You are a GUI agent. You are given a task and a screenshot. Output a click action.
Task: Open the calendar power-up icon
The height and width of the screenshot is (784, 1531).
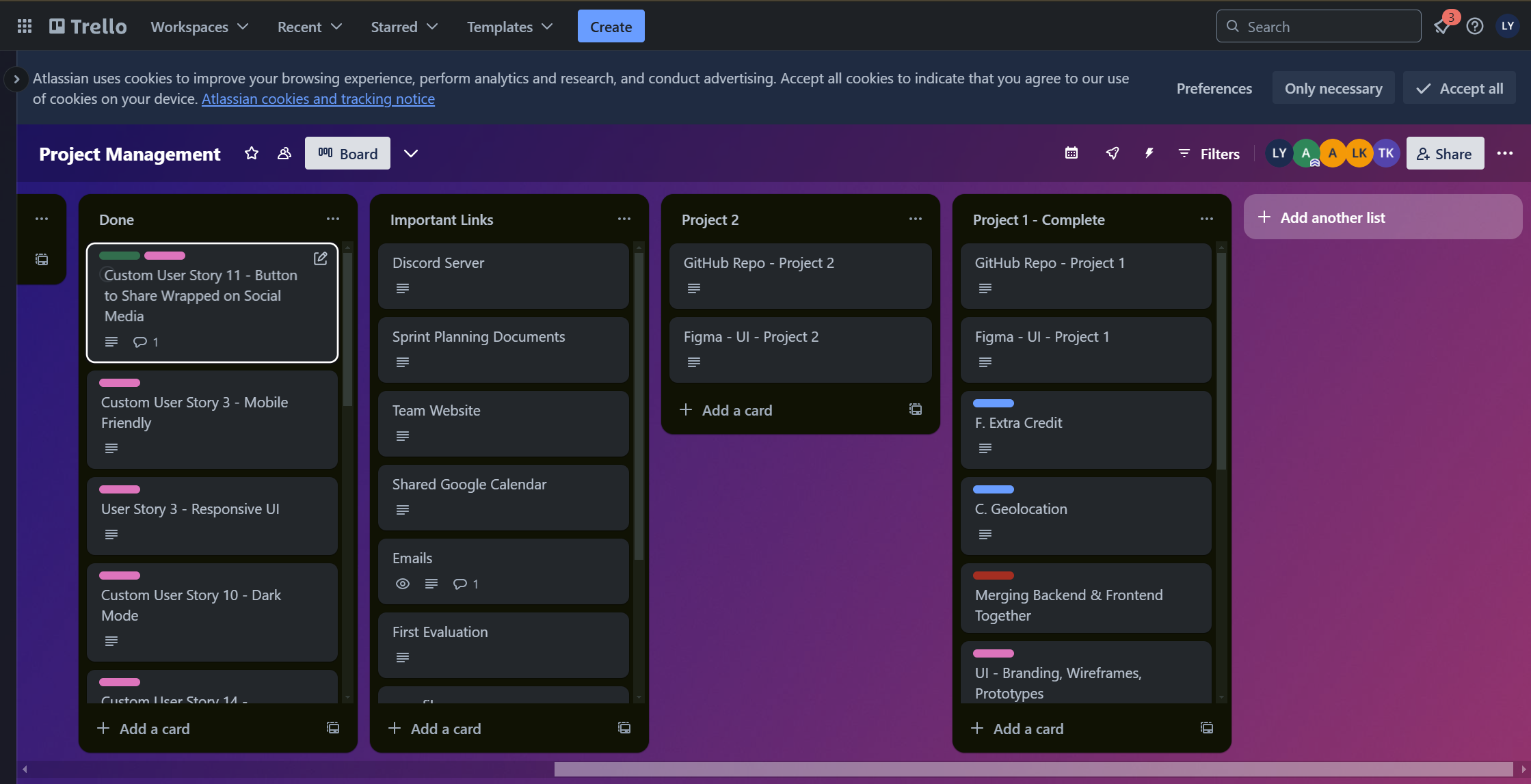pos(1071,153)
